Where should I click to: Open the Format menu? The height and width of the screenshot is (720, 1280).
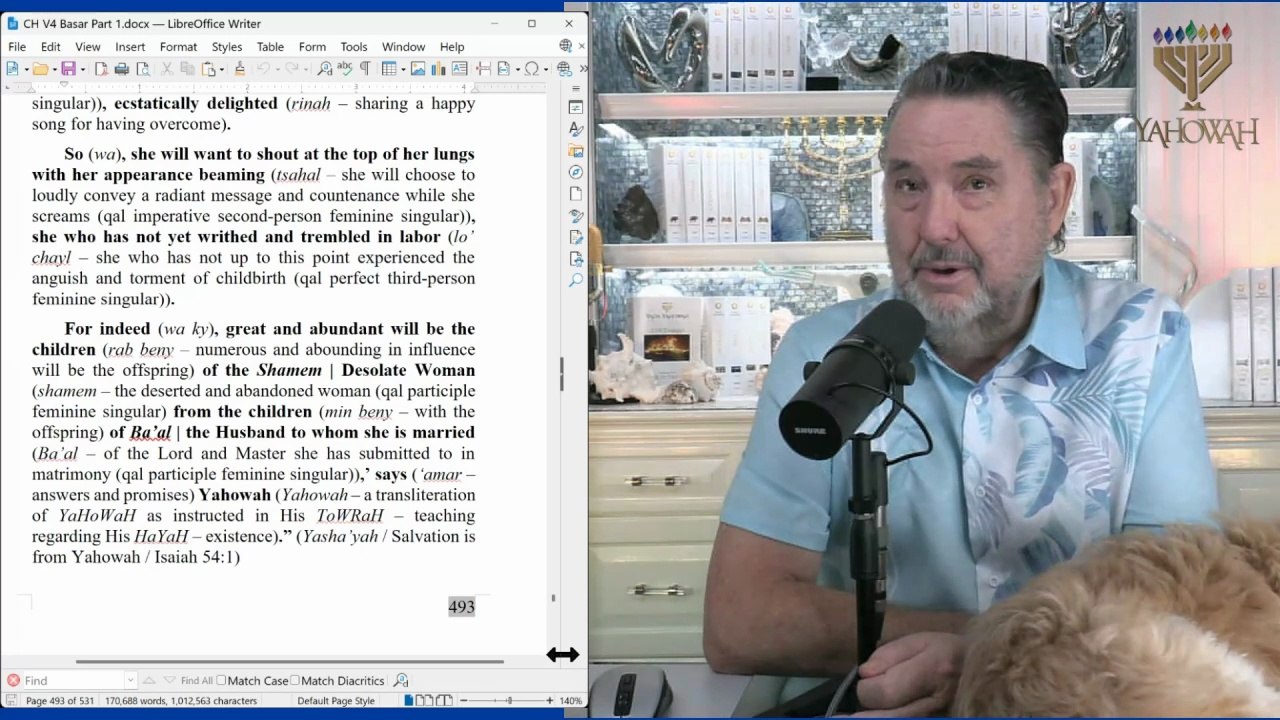pyautogui.click(x=178, y=47)
